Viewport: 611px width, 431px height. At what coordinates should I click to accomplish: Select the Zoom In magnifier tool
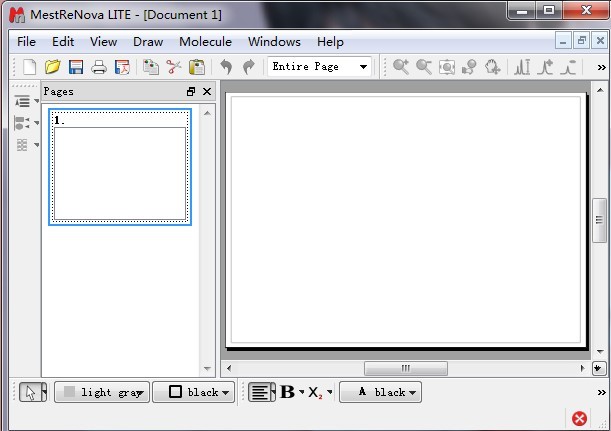point(401,67)
